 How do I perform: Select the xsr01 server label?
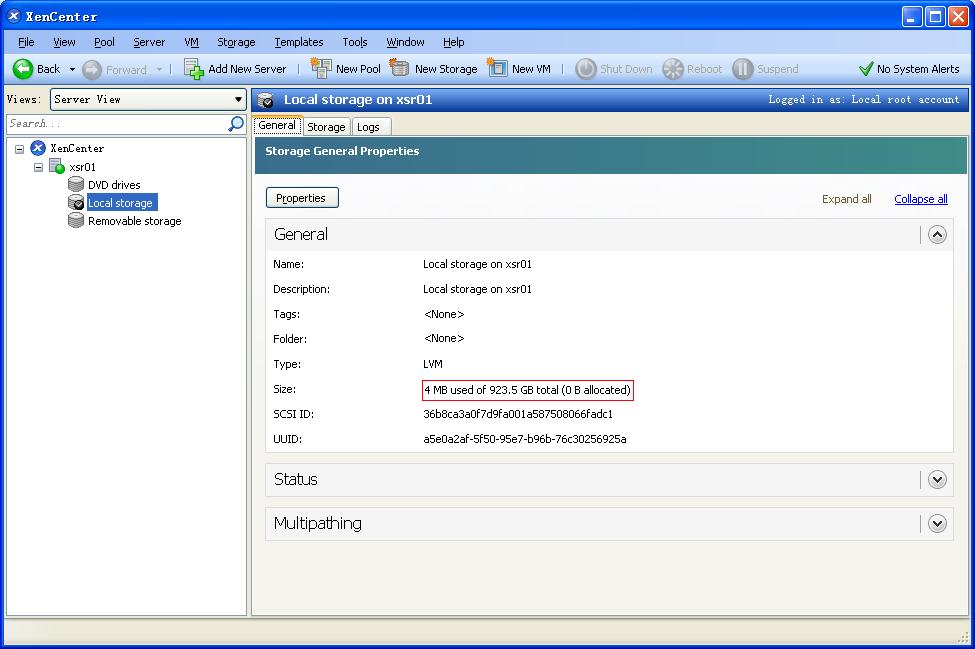click(83, 167)
